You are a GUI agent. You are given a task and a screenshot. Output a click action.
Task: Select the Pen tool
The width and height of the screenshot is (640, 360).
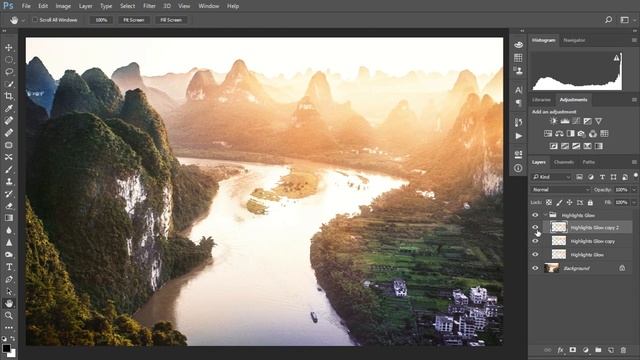[9, 279]
